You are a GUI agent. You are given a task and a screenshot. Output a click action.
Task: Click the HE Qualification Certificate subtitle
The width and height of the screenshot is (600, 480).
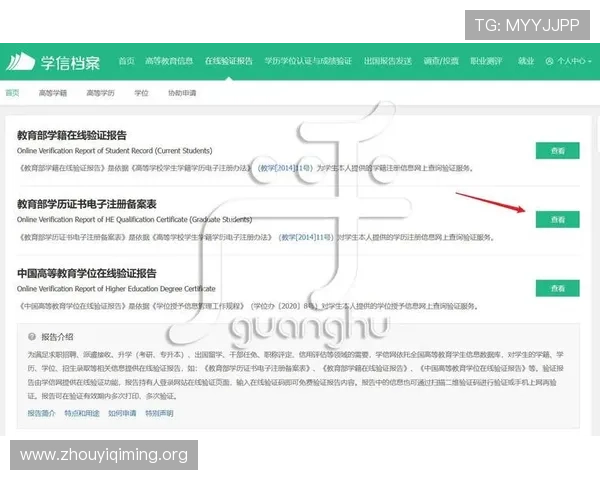[x=134, y=220]
